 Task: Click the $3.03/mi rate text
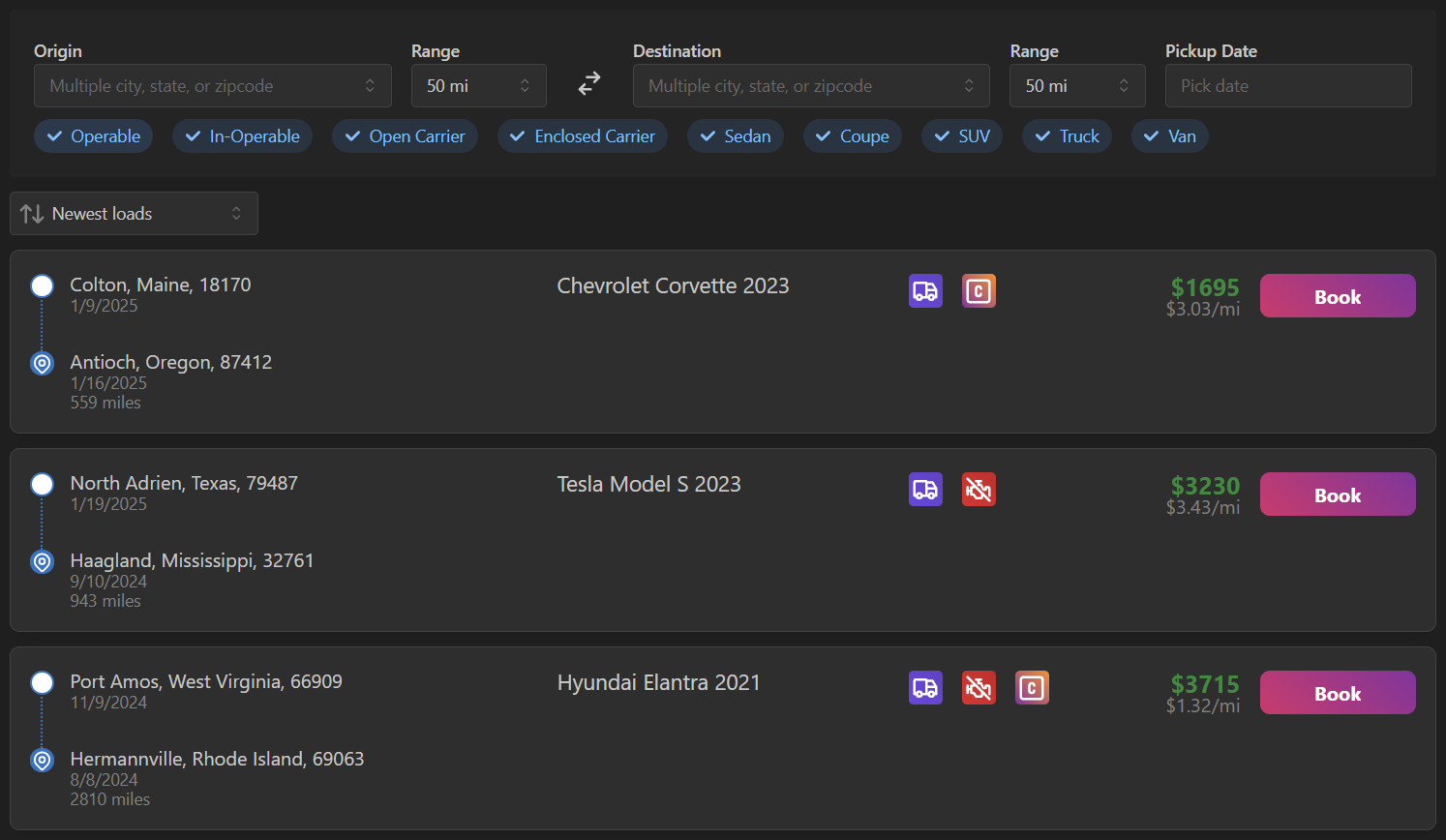click(1203, 309)
